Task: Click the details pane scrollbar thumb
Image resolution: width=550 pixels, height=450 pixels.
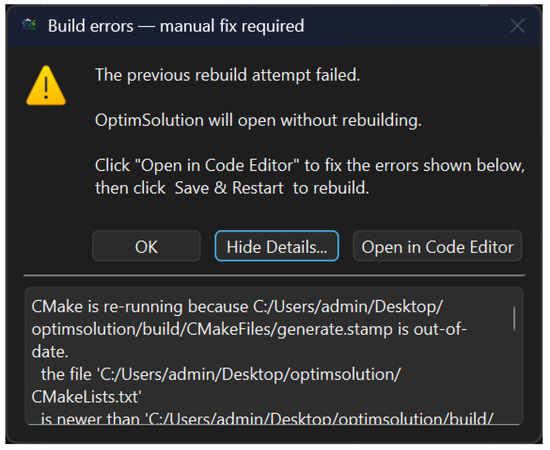Action: pyautogui.click(x=514, y=318)
